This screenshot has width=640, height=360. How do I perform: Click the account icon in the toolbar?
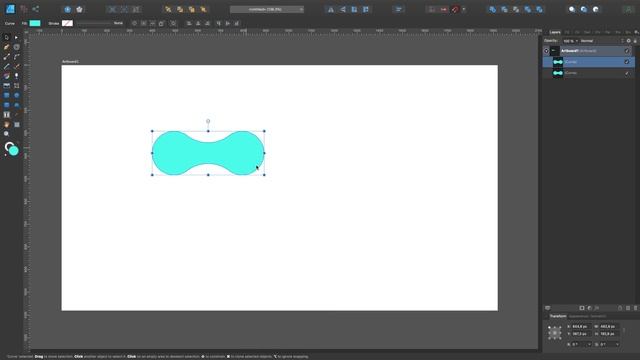tap(629, 9)
